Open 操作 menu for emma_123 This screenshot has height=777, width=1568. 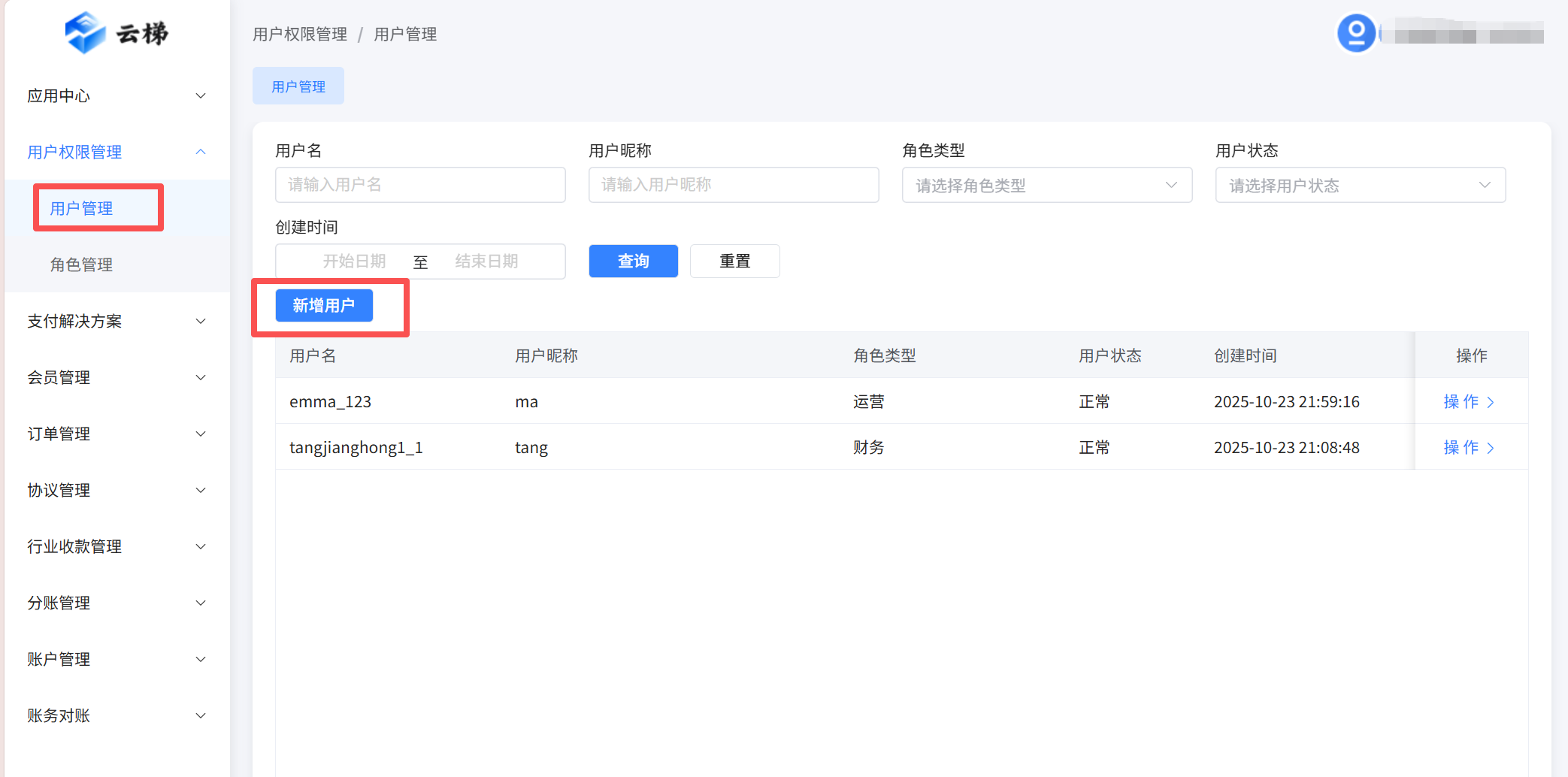tap(1468, 402)
